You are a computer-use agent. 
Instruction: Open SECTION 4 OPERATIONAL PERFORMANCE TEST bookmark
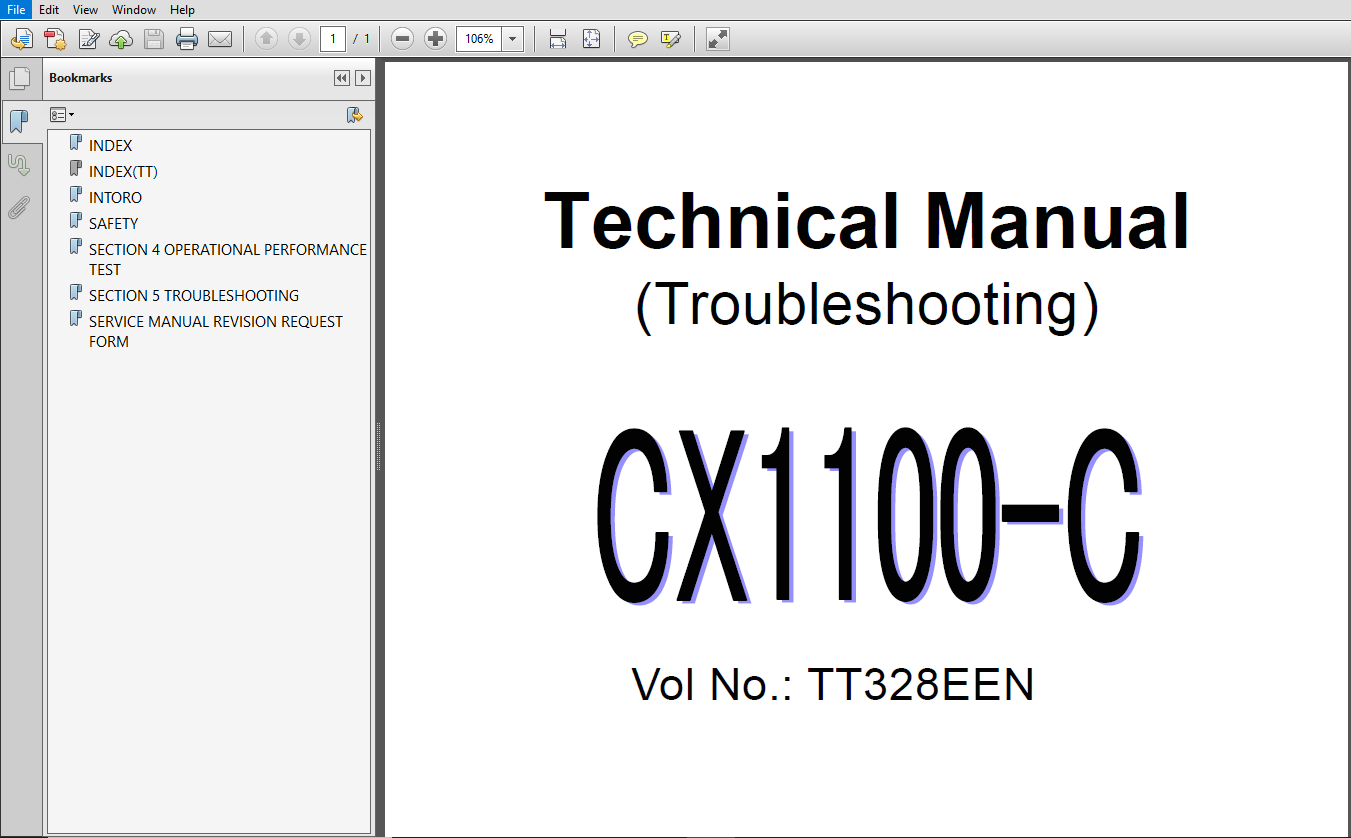coord(228,259)
